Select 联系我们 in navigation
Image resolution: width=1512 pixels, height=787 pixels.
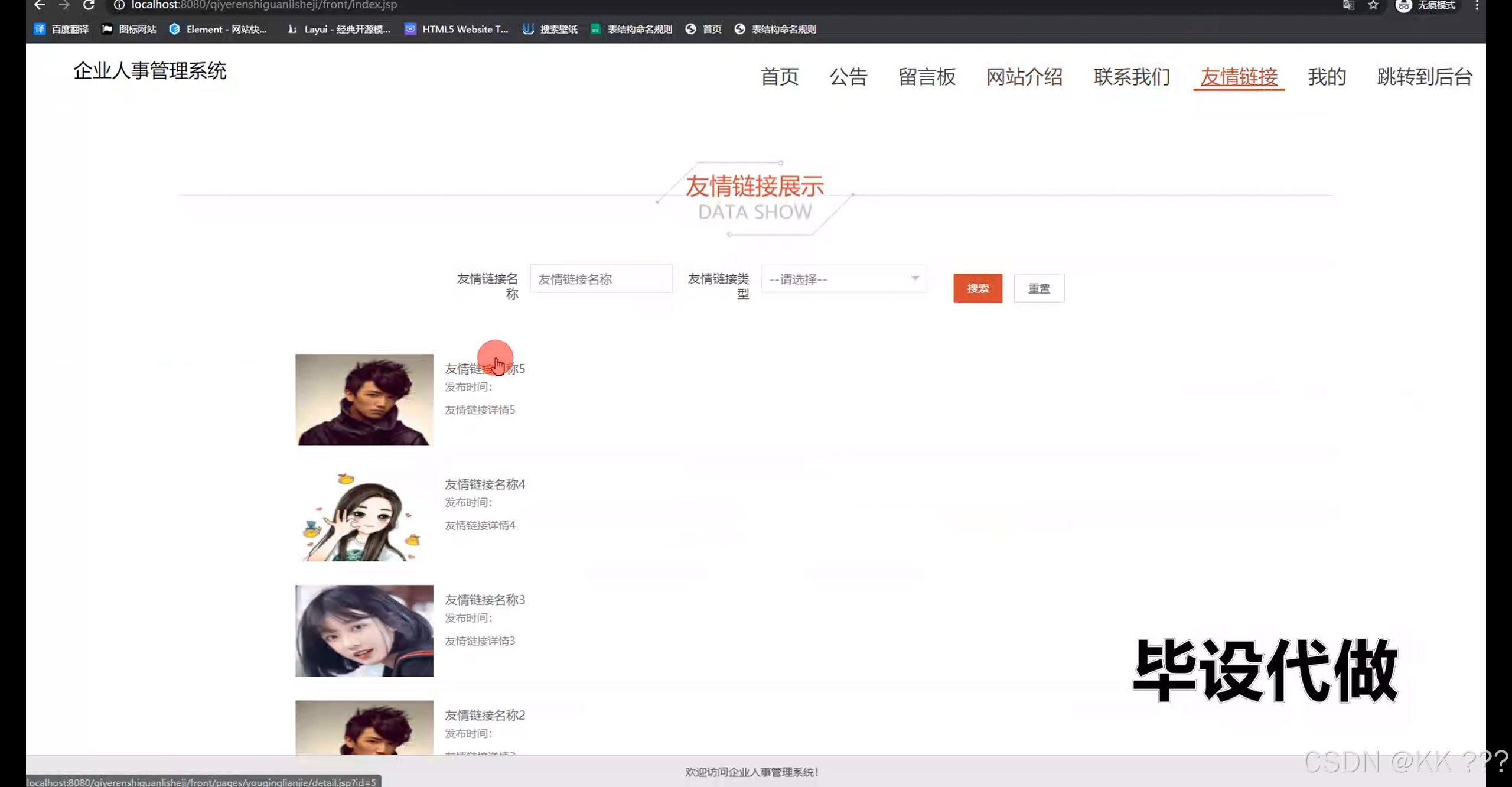[x=1132, y=77]
